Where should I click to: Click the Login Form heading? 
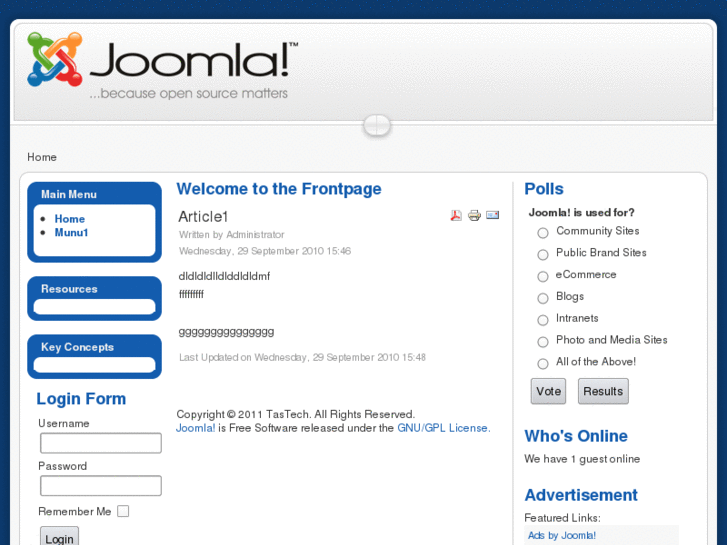[81, 399]
